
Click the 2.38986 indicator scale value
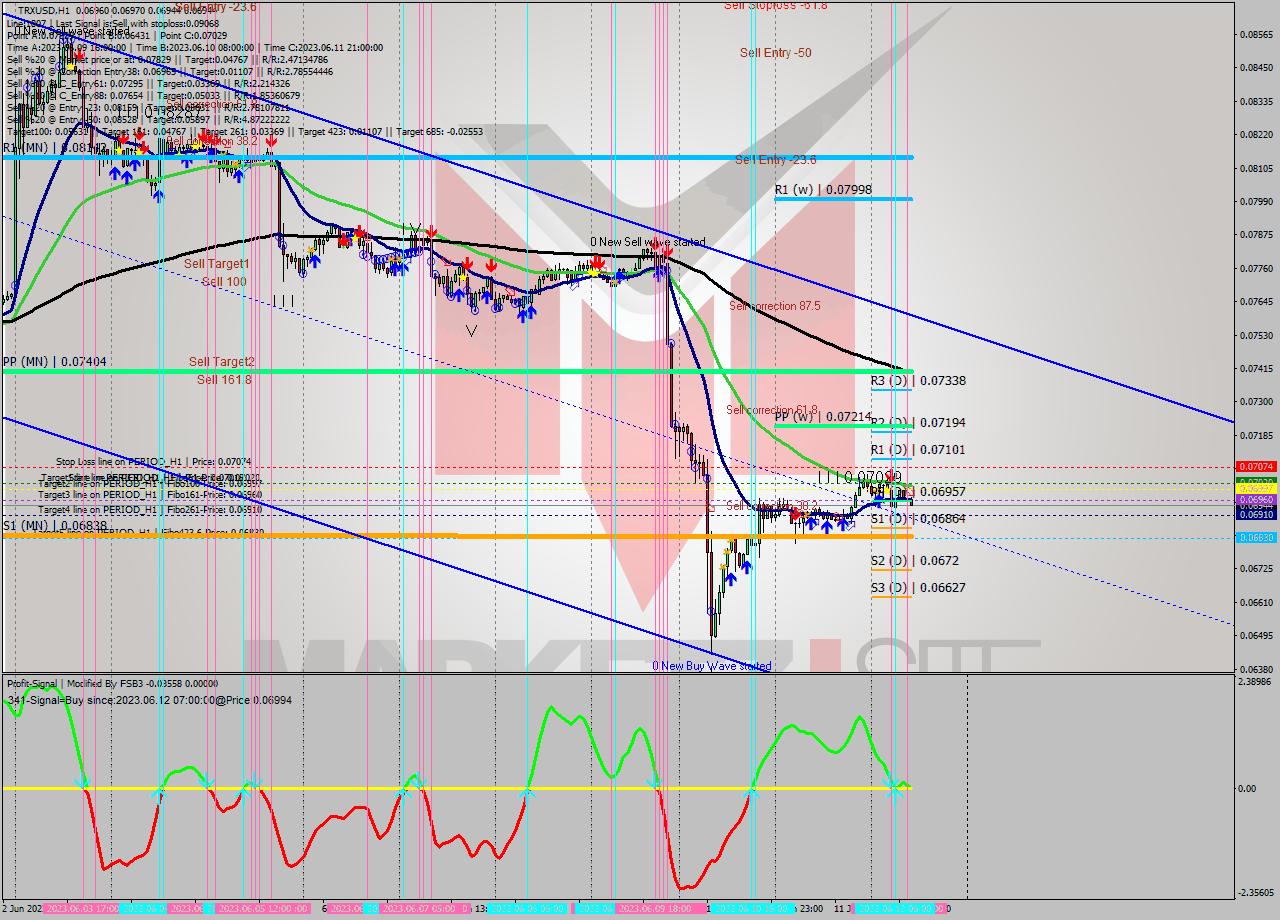point(1256,682)
